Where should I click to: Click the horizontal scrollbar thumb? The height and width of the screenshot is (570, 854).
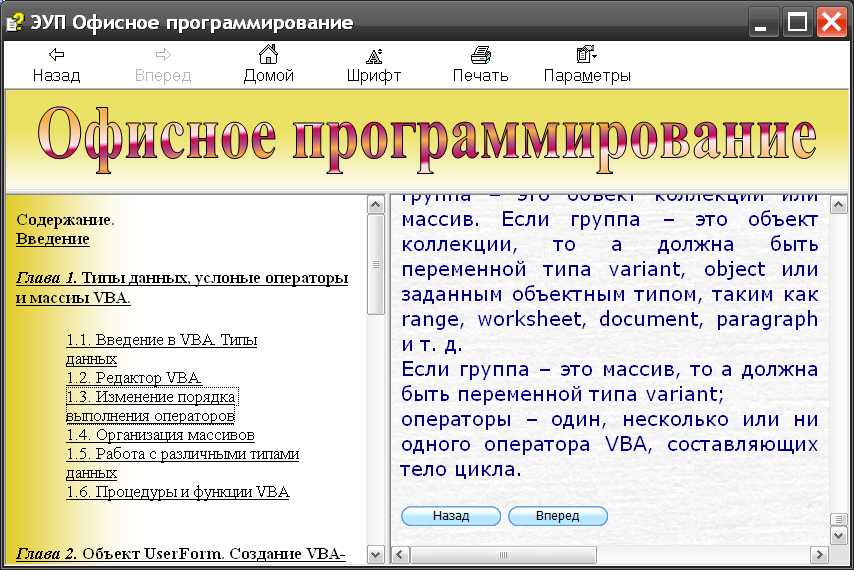point(503,555)
